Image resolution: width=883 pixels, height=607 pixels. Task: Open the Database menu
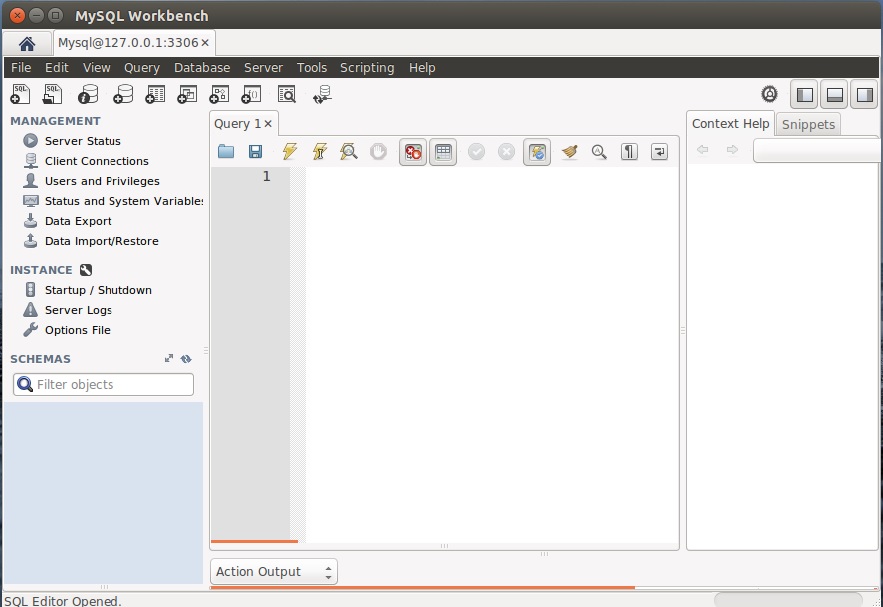click(201, 68)
